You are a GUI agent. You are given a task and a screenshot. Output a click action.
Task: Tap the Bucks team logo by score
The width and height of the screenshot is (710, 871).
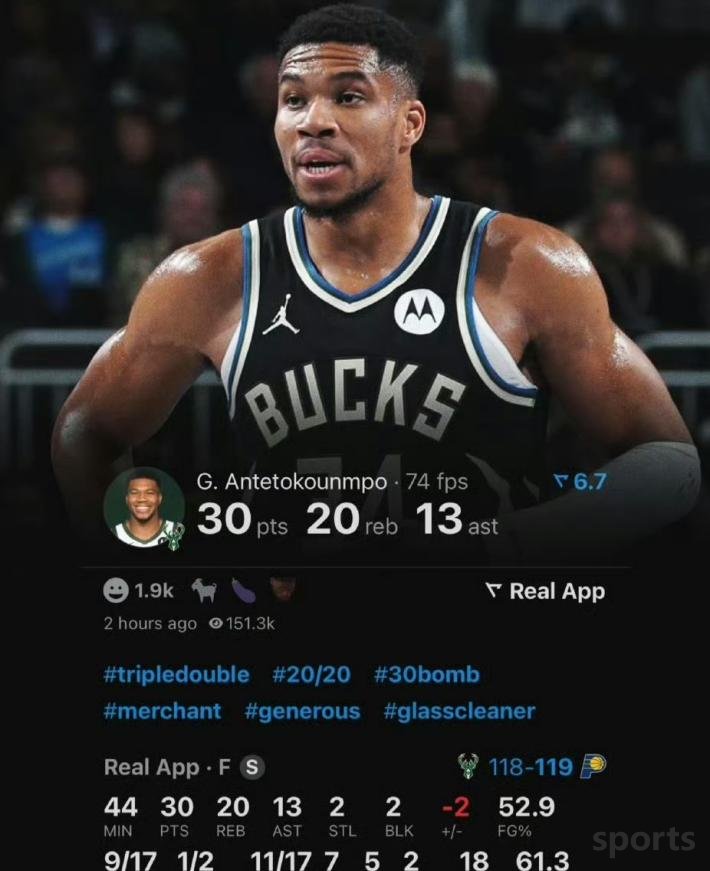tap(469, 767)
